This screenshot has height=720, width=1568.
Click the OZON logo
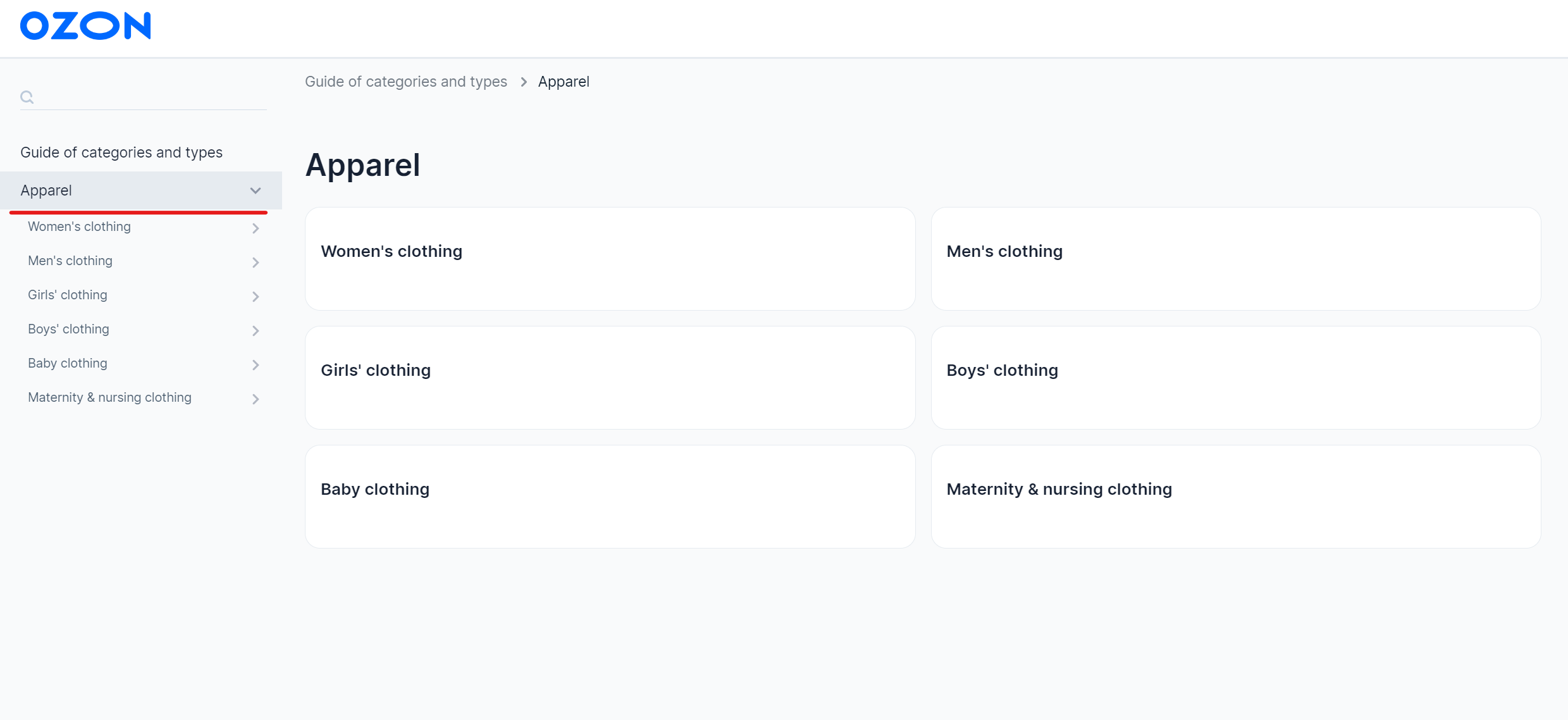click(x=85, y=26)
